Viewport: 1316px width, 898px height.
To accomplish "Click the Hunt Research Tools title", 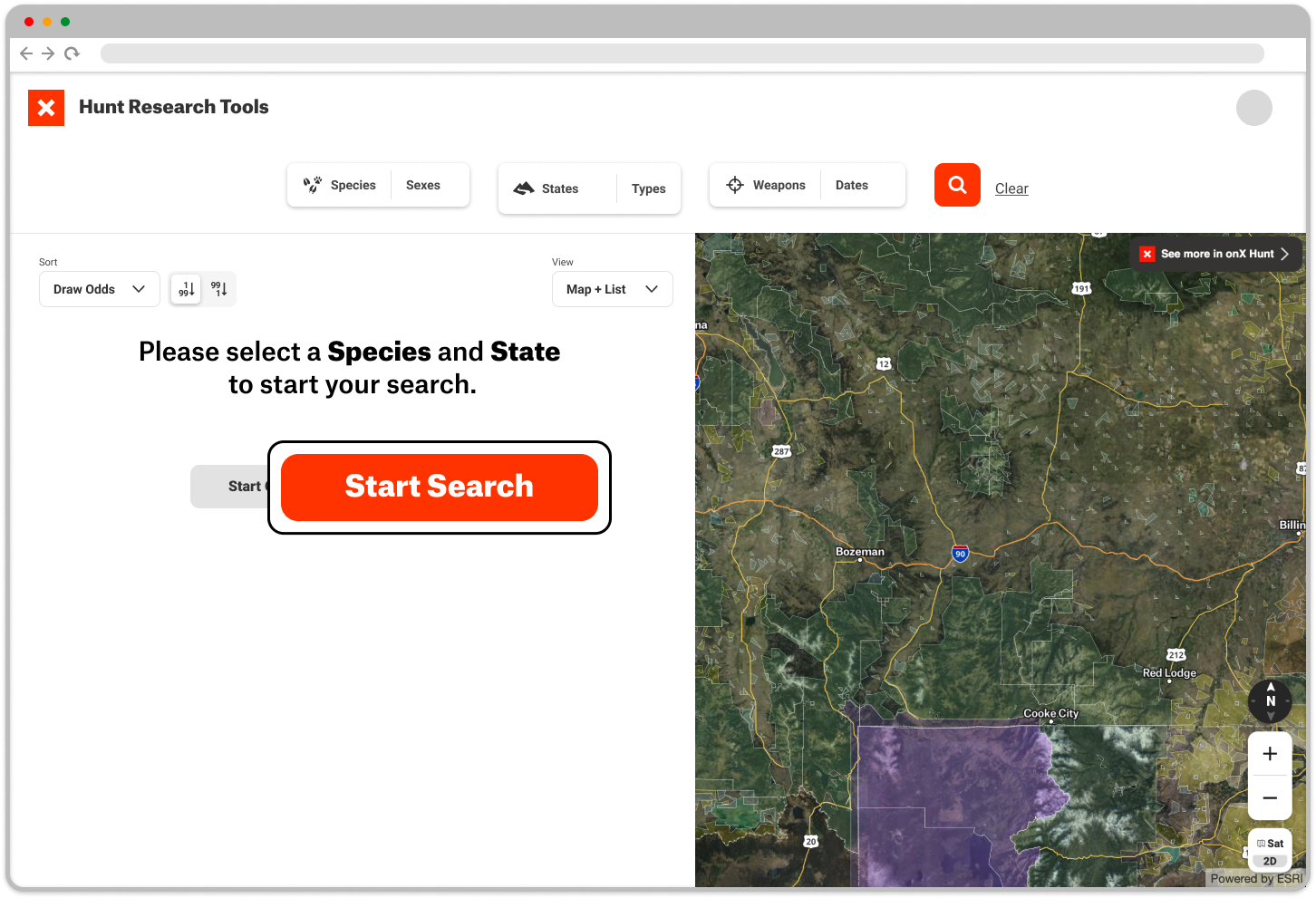I will coord(174,107).
